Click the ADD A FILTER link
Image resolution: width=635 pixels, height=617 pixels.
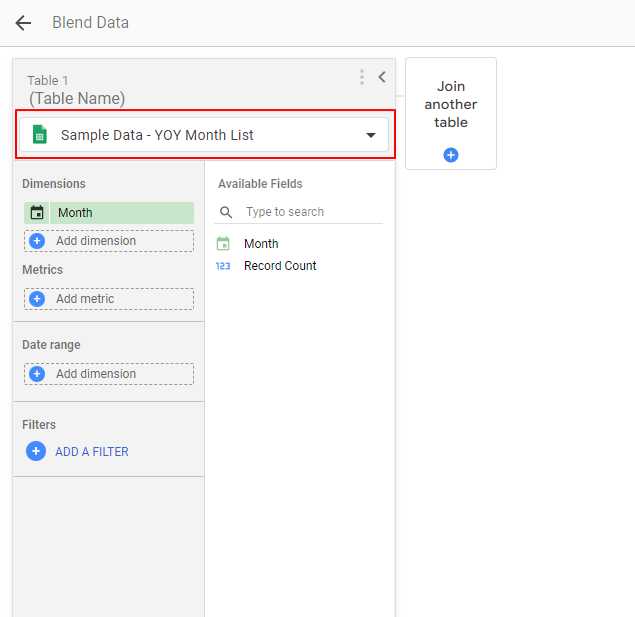tap(92, 452)
